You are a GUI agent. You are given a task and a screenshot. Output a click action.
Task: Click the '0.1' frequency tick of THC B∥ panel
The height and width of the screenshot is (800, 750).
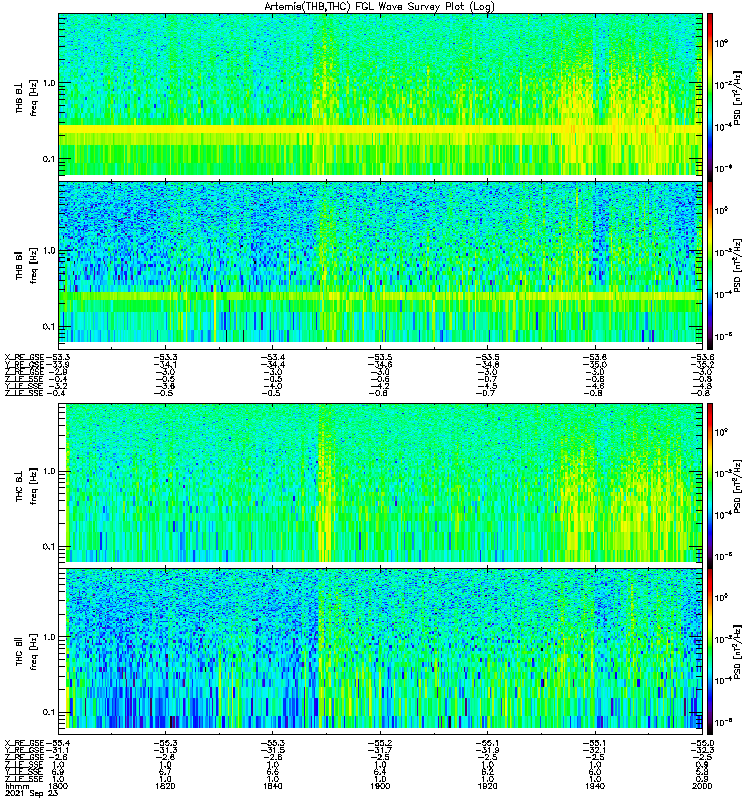49,712
